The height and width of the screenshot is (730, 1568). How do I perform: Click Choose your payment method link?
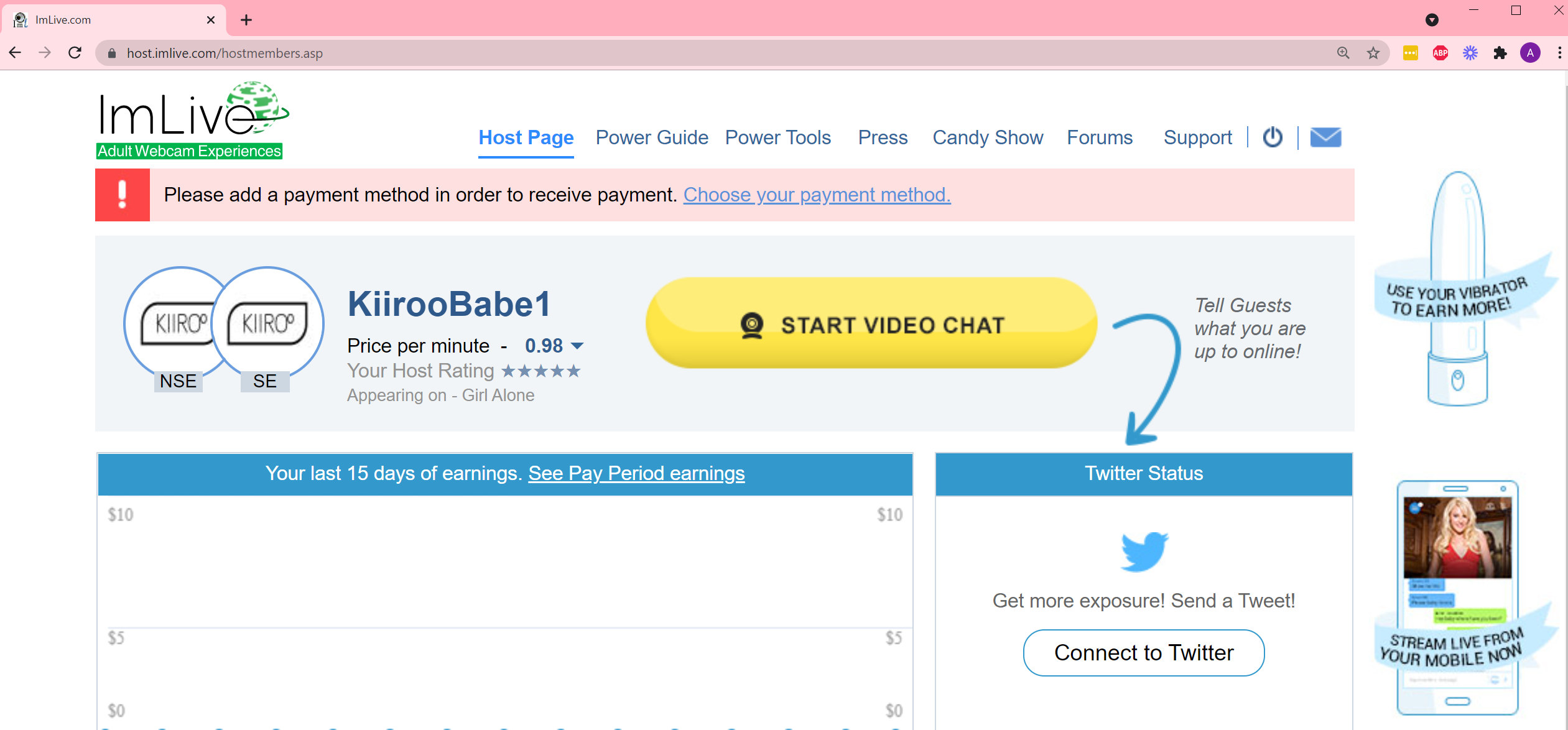coord(817,195)
